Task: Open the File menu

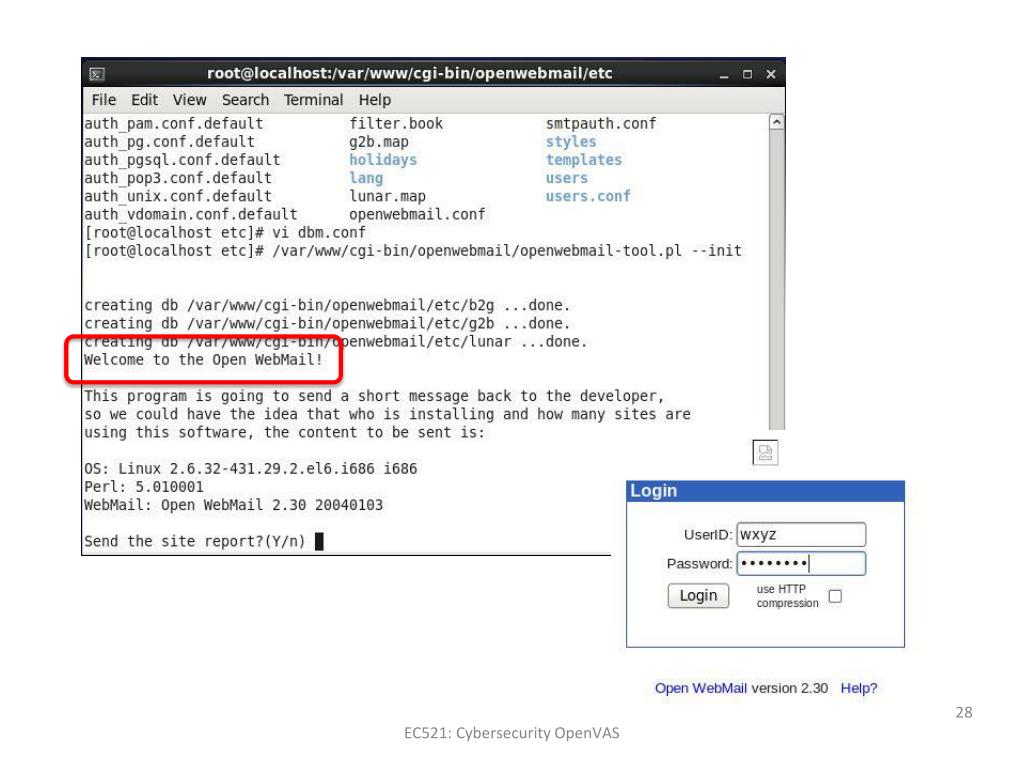Action: [104, 100]
